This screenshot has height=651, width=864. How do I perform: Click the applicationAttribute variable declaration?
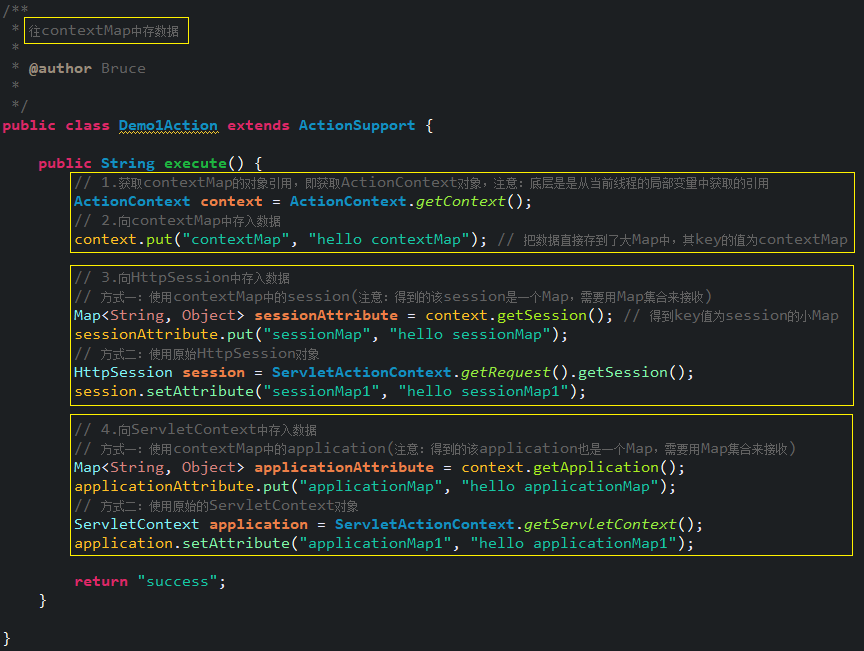pyautogui.click(x=344, y=467)
